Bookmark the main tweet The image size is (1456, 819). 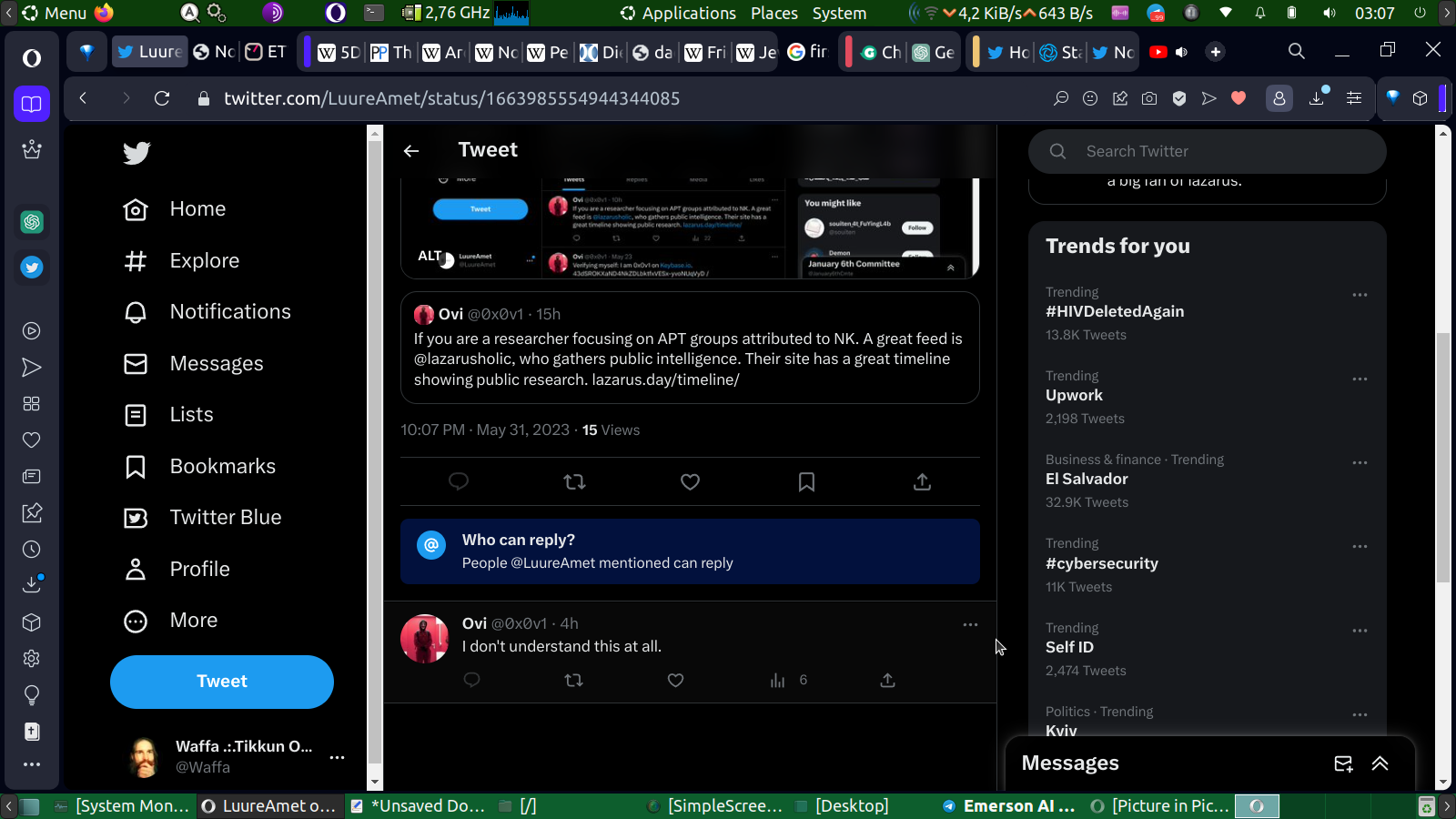tap(806, 481)
